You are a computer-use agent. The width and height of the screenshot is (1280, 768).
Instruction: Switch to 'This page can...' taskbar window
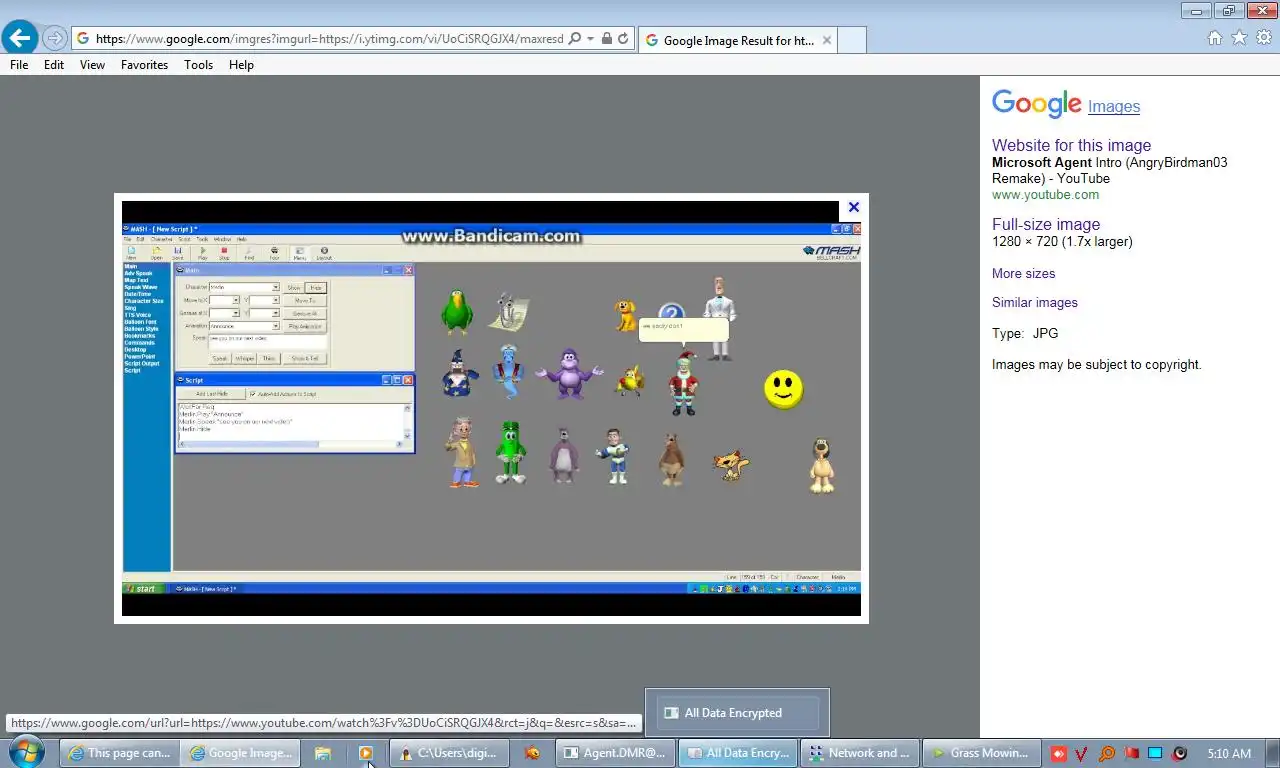pyautogui.click(x=118, y=753)
